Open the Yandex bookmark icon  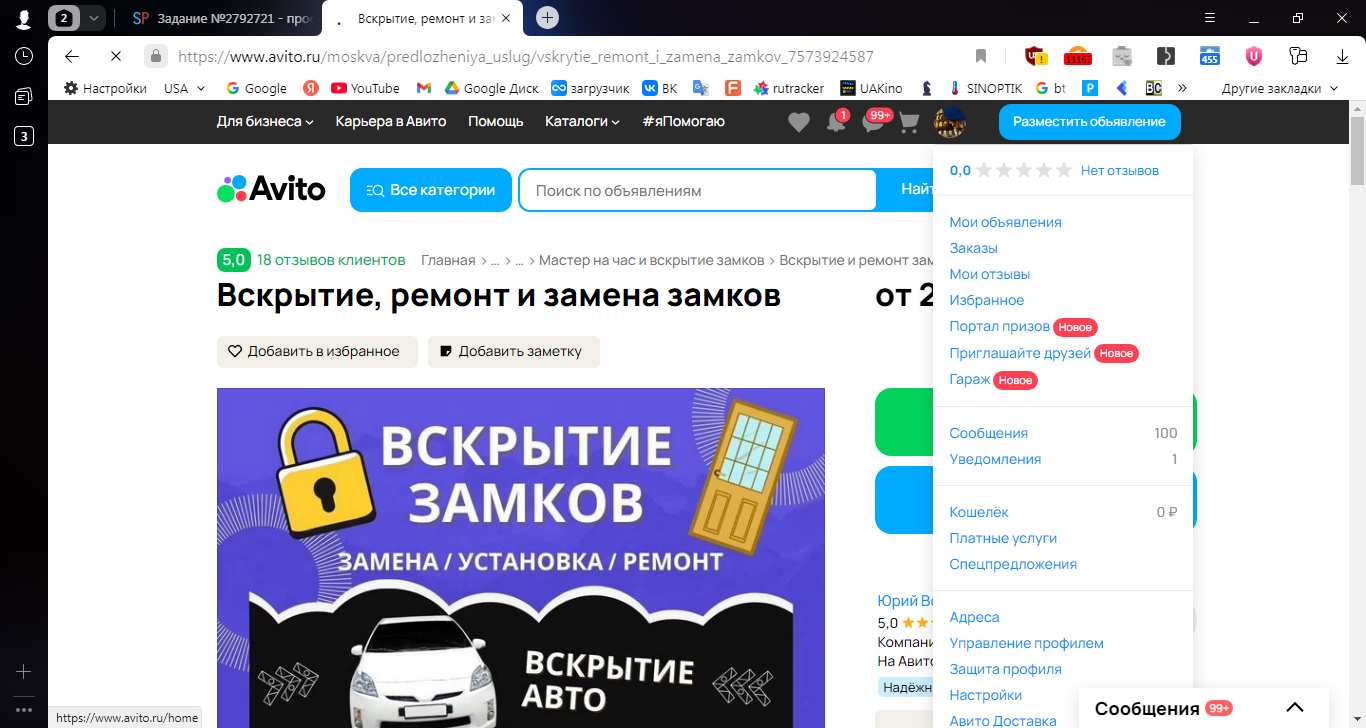pos(311,88)
